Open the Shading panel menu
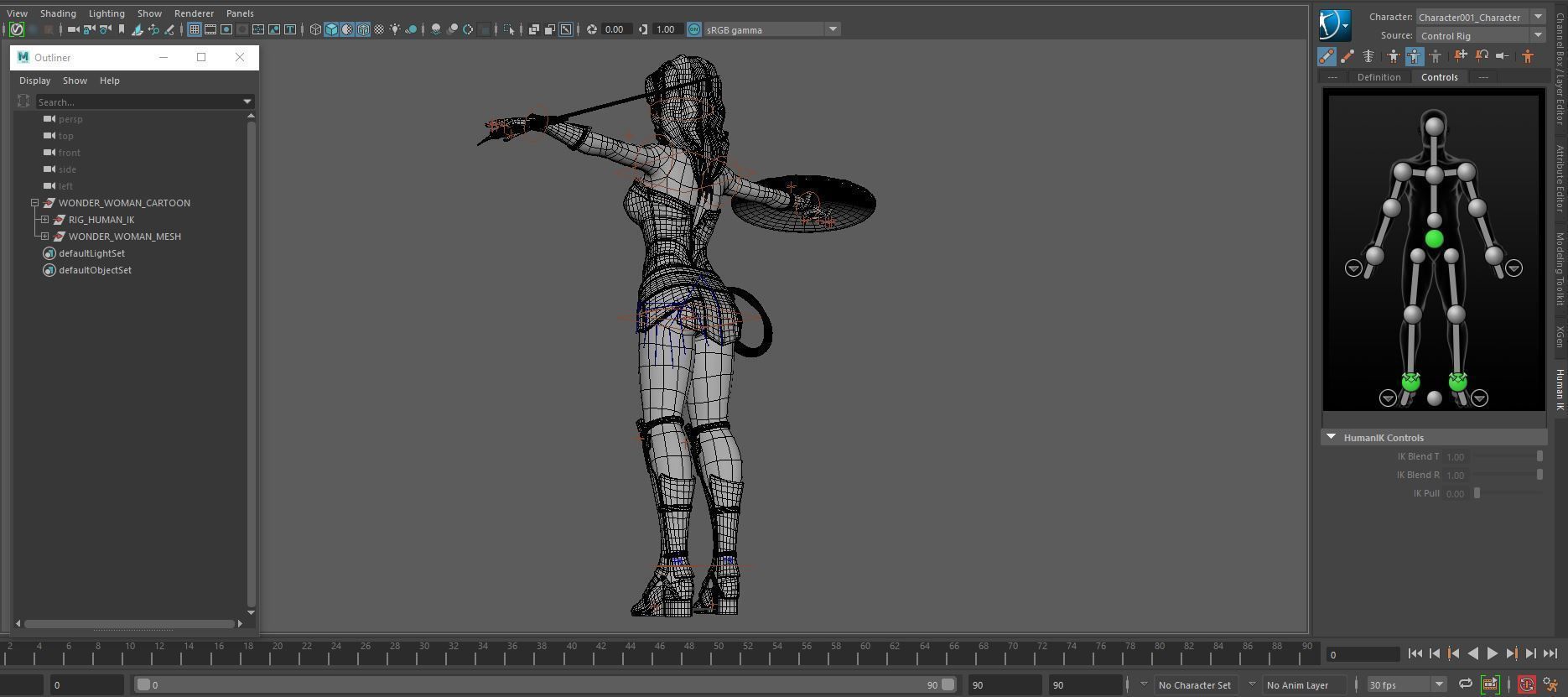Viewport: 1568px width, 697px height. [x=58, y=13]
